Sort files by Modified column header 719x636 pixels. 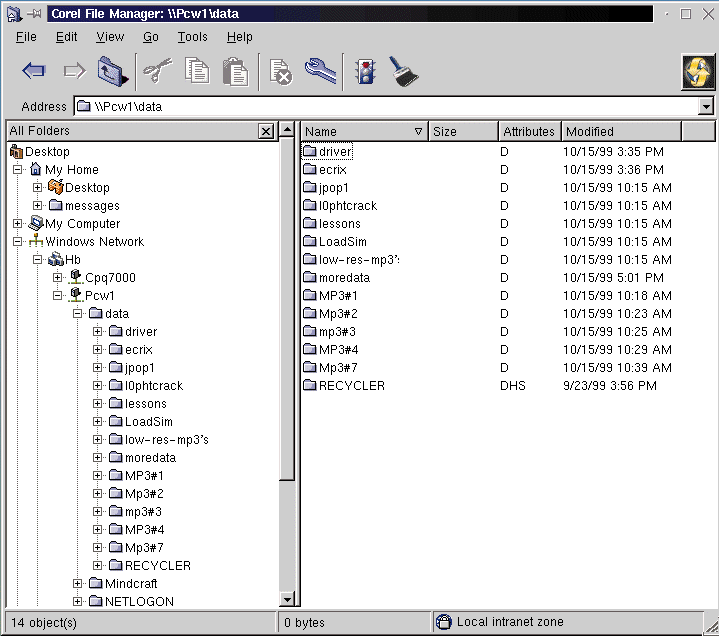tap(620, 131)
